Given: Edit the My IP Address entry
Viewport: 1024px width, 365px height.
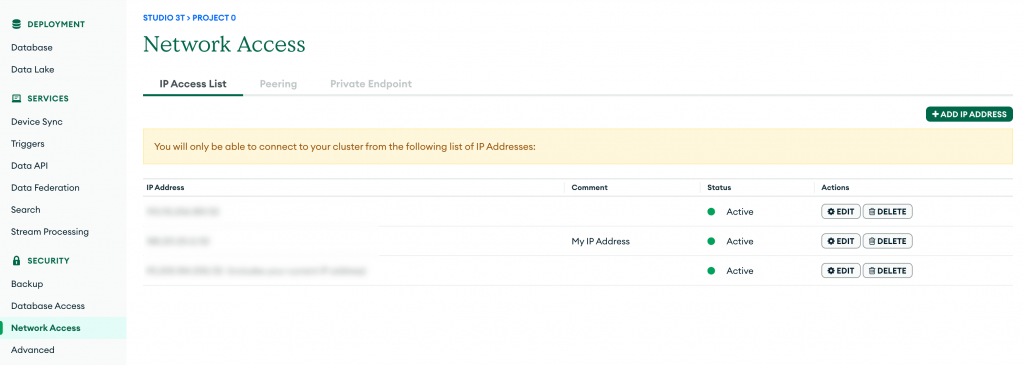Looking at the screenshot, I should click(840, 241).
